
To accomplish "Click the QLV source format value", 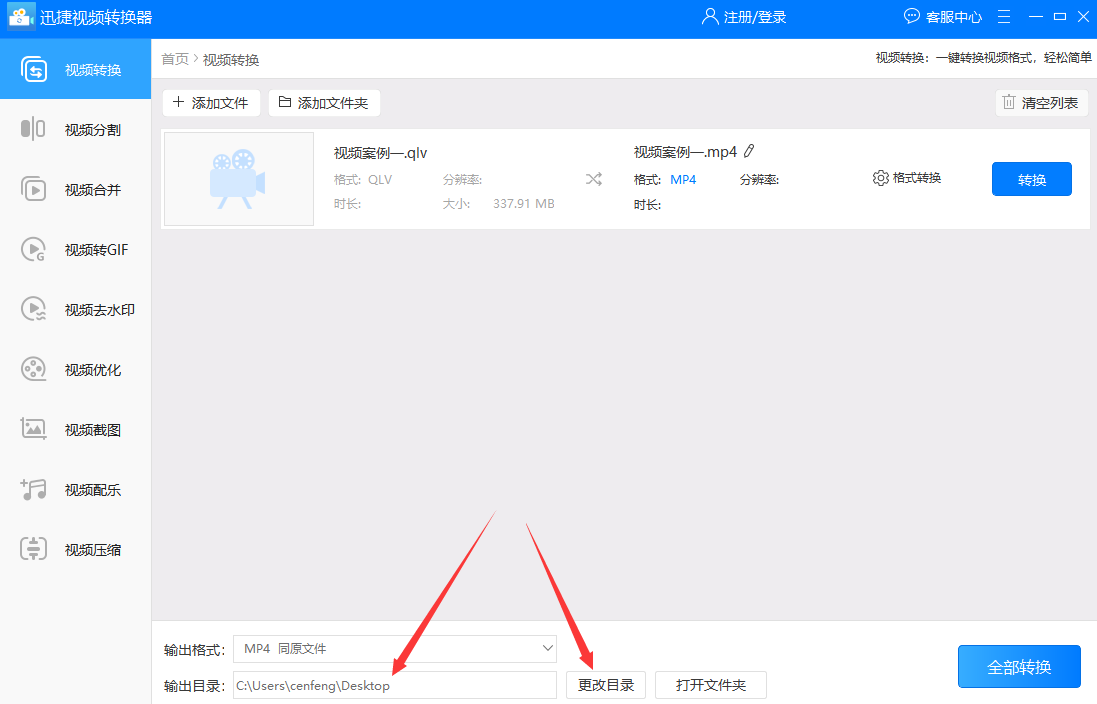I will pos(380,180).
